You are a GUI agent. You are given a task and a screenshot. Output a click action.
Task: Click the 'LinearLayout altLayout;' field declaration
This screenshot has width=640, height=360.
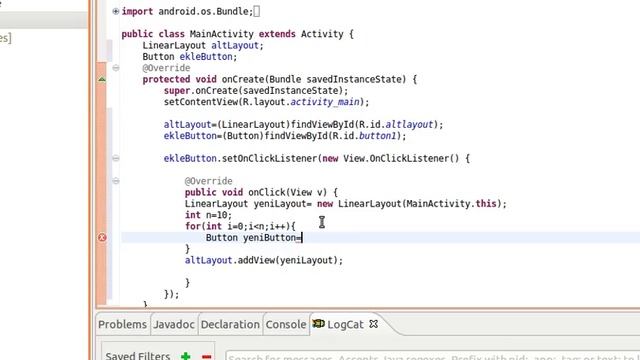tap(203, 45)
